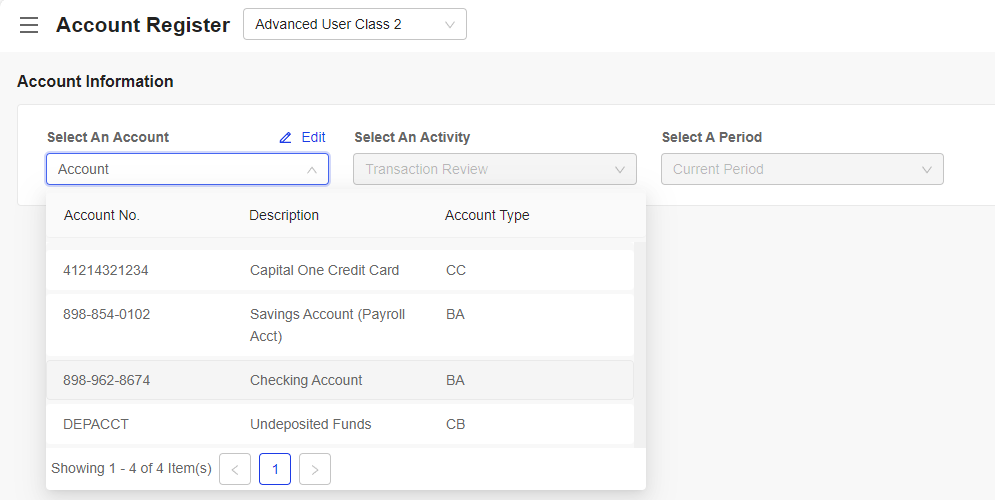Image resolution: width=995 pixels, height=500 pixels.
Task: Click the Advanced User Class chevron arrow
Action: (x=450, y=25)
